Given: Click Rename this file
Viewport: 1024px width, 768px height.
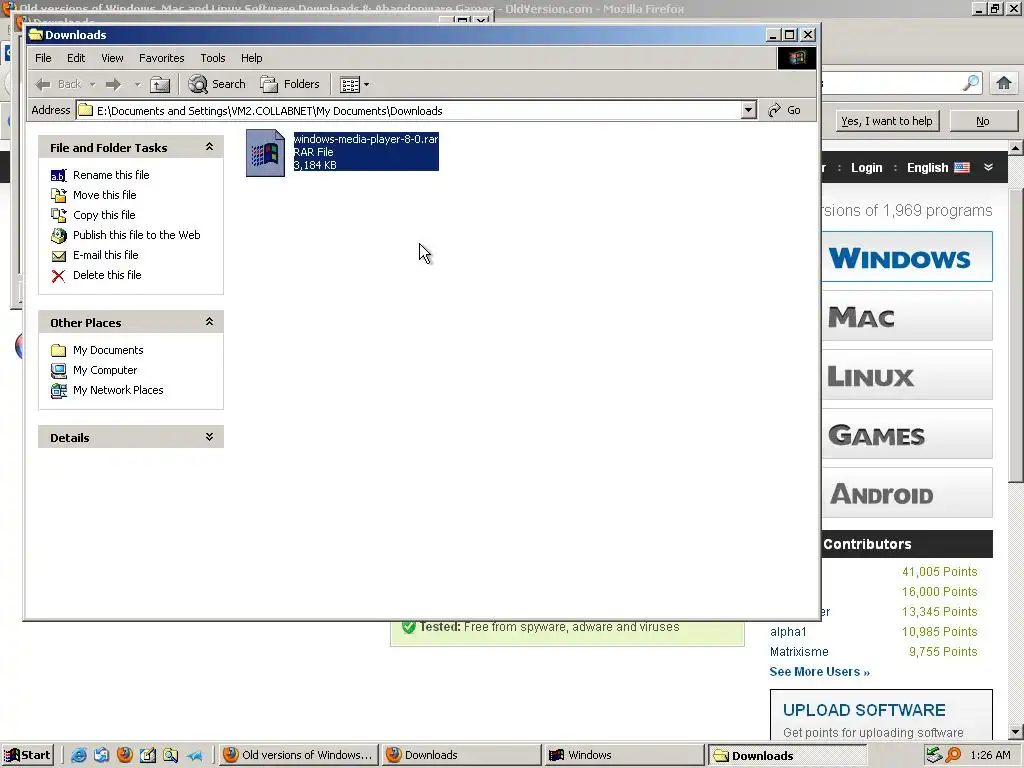Looking at the screenshot, I should [111, 175].
